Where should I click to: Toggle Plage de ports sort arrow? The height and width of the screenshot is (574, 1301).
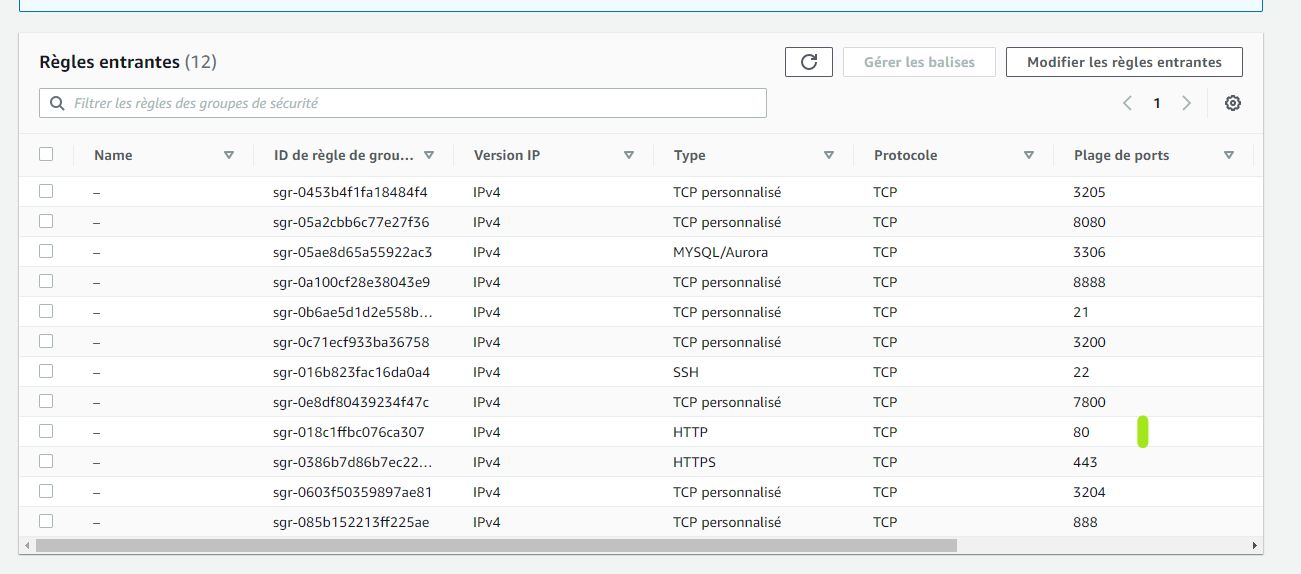[1229, 155]
